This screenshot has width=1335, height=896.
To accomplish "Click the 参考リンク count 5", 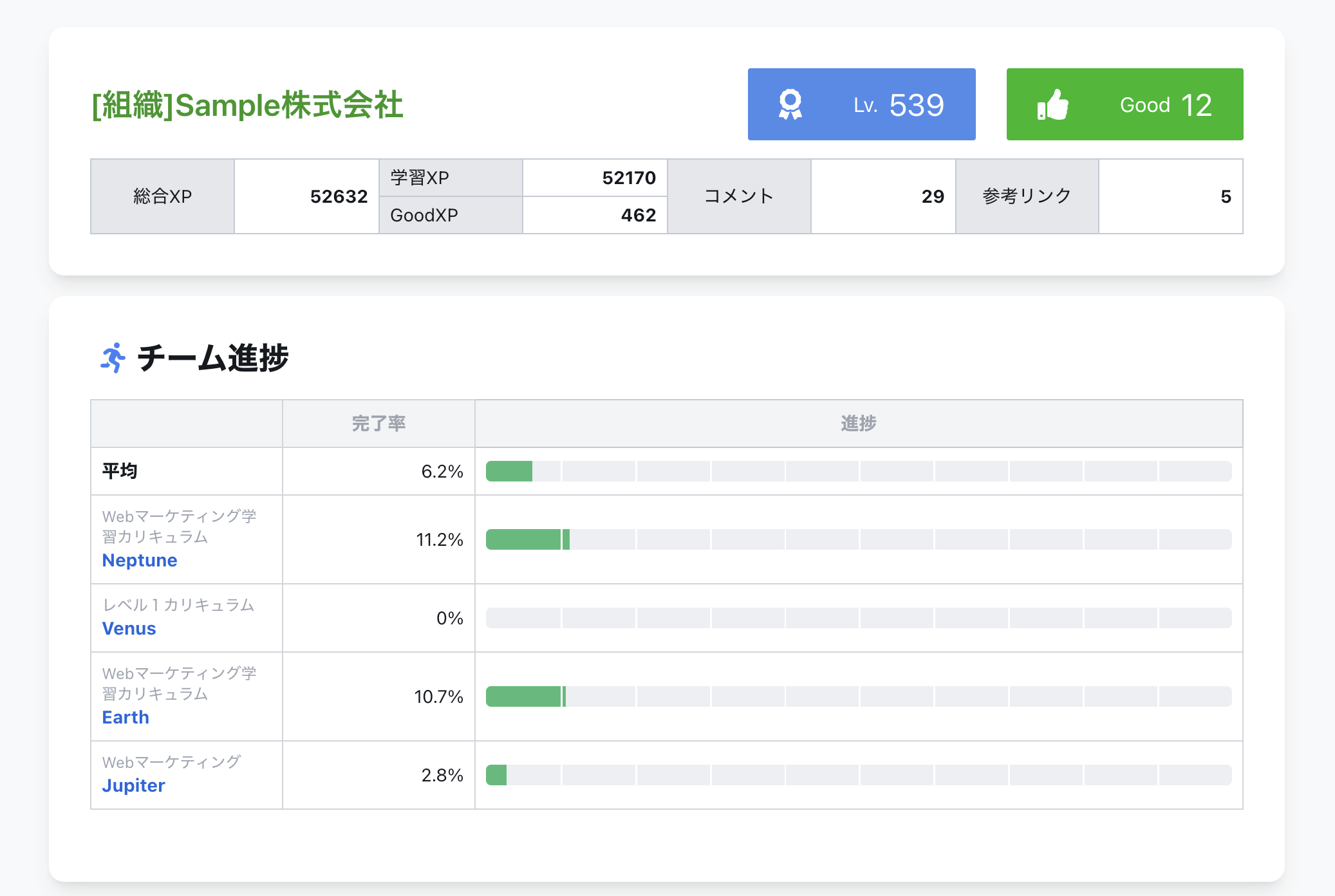I will tap(1226, 196).
